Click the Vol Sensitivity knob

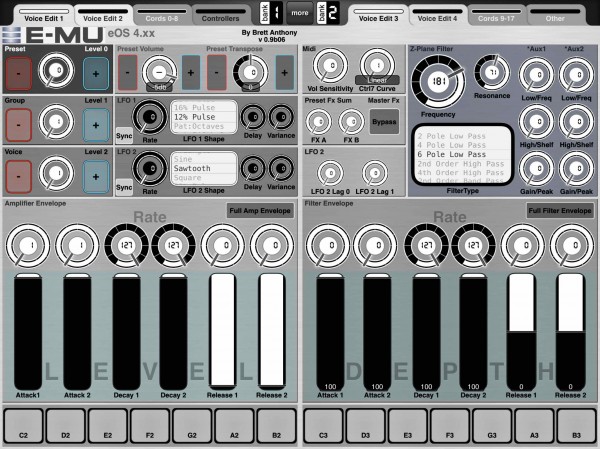330,66
